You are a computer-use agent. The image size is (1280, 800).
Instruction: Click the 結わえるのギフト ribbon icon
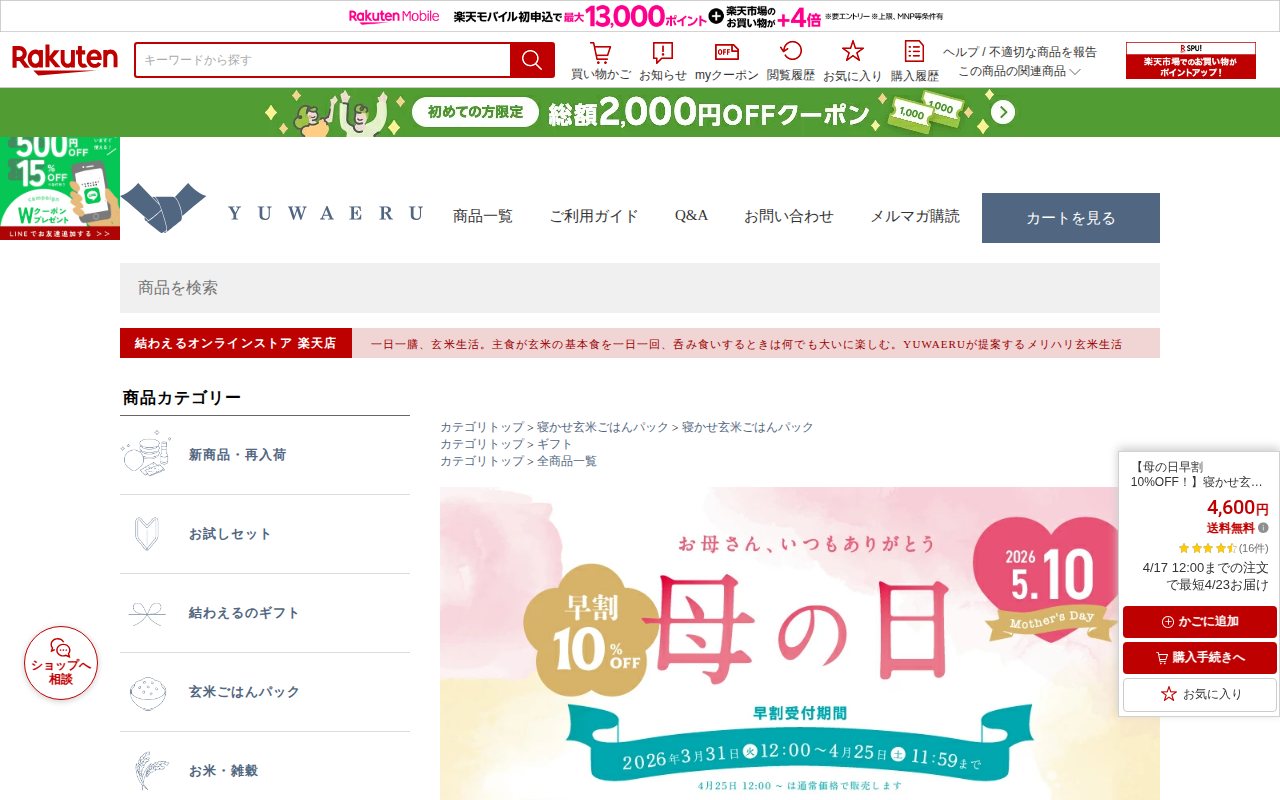[146, 613]
